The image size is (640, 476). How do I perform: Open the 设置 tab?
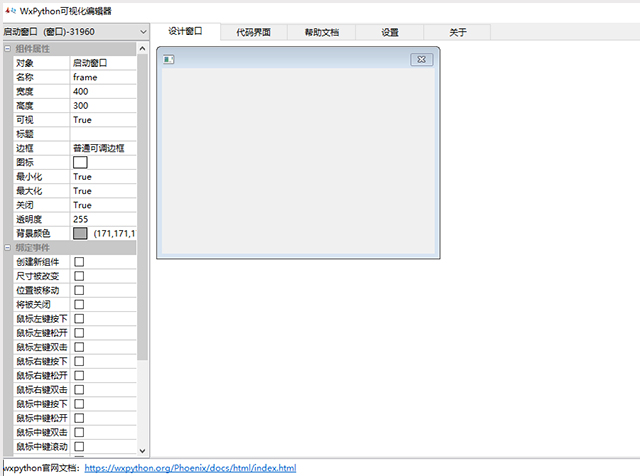point(390,32)
